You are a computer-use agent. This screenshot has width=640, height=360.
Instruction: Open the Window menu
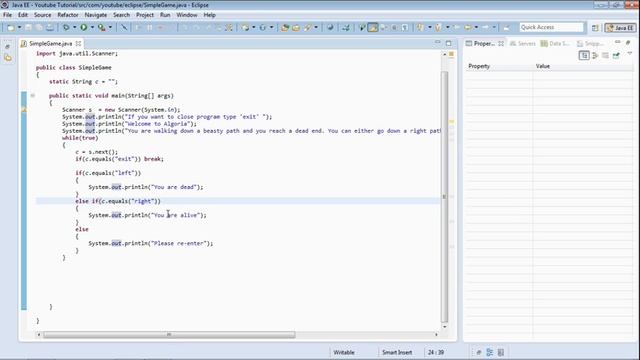tap(187, 15)
